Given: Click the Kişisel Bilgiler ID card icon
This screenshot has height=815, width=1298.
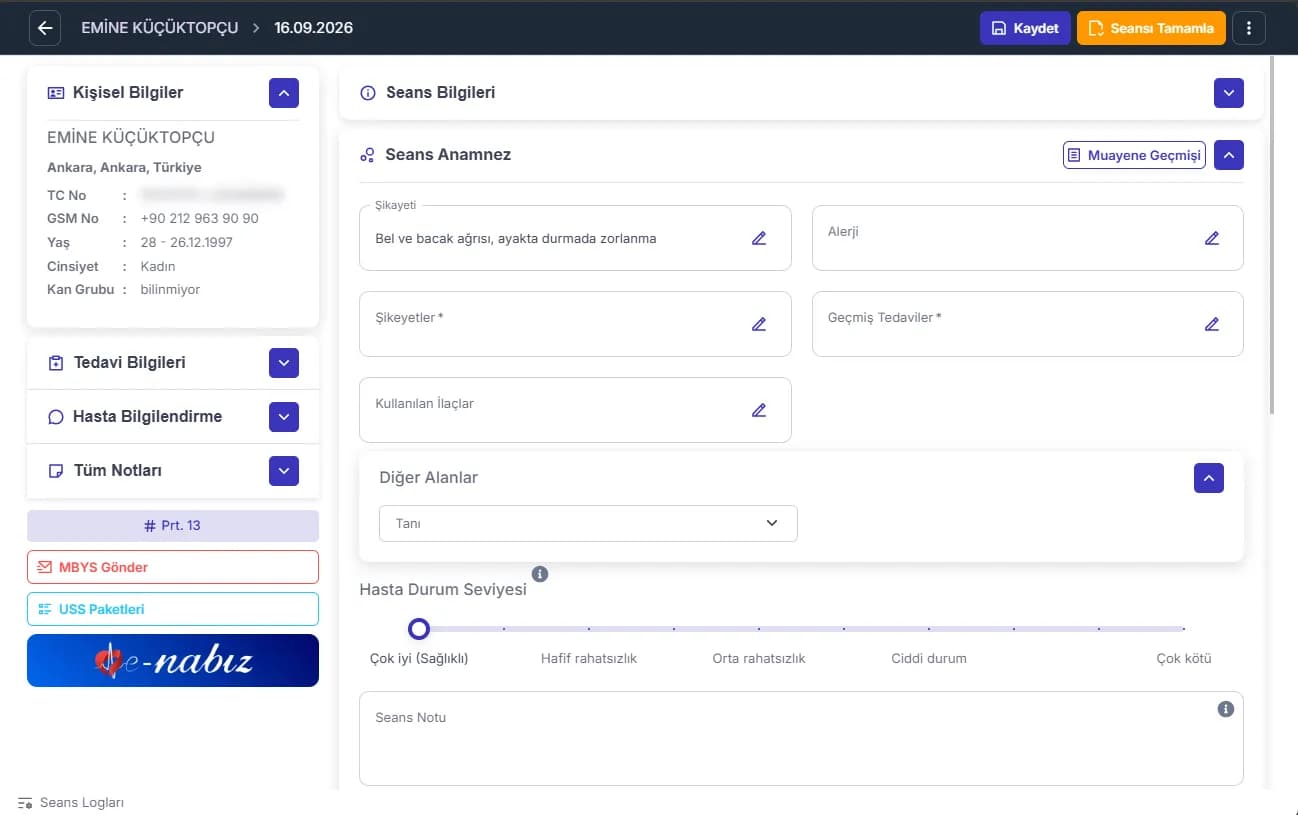Looking at the screenshot, I should click(x=56, y=93).
